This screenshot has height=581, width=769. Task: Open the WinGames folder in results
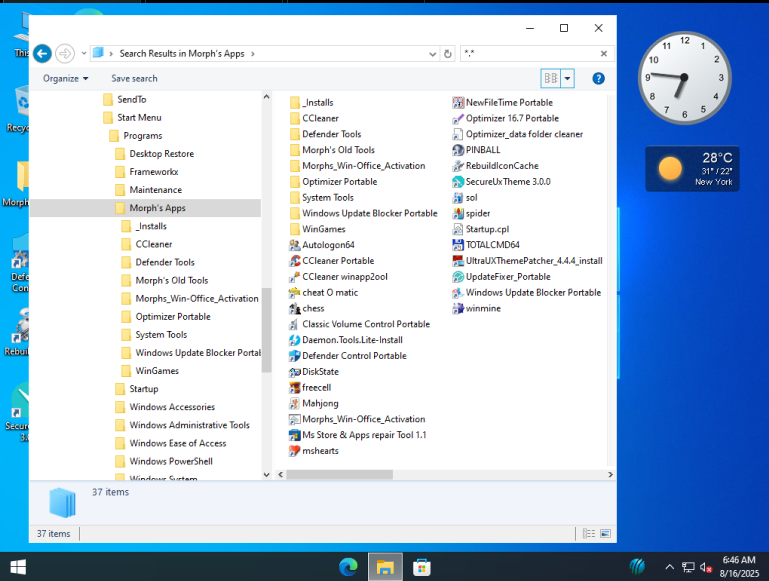(x=318, y=229)
